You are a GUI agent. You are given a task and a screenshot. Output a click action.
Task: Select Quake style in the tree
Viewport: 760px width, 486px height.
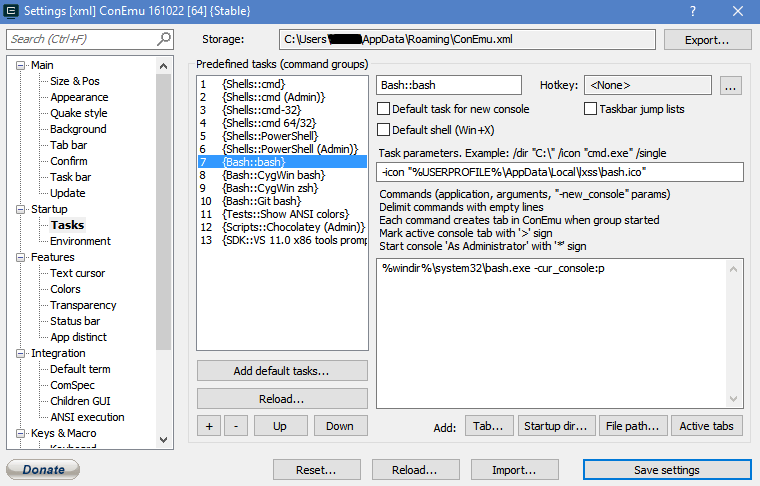point(79,113)
